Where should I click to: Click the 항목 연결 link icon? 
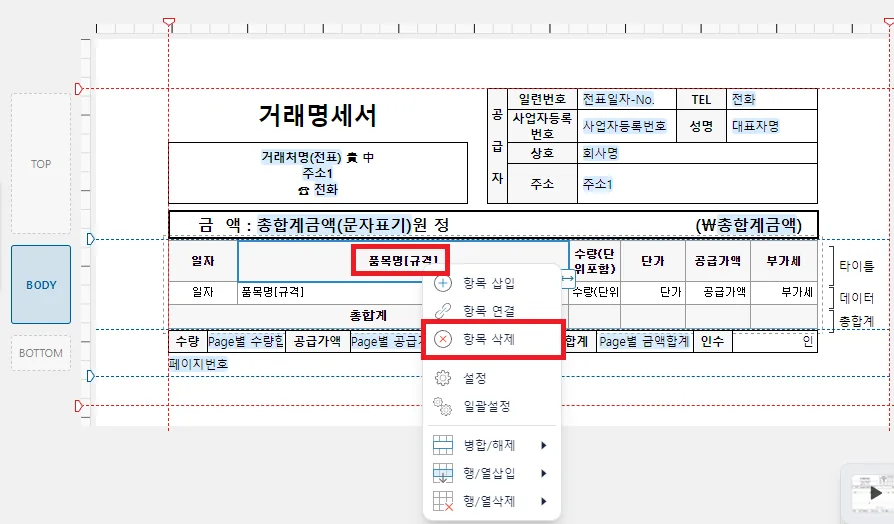443,311
